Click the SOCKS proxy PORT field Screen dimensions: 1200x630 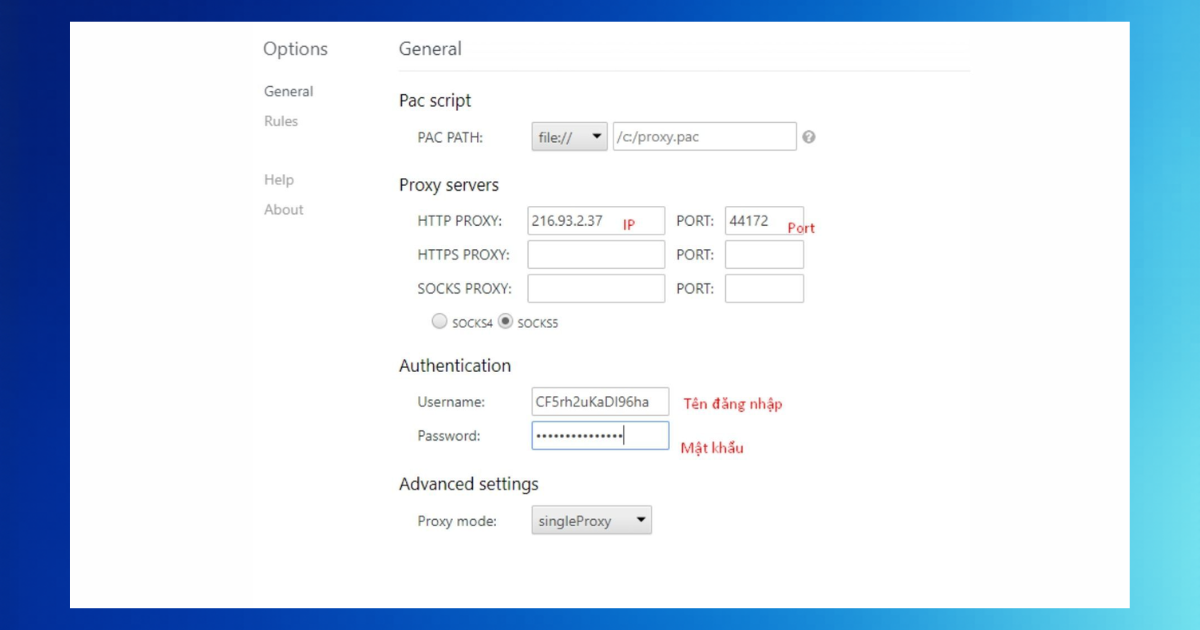point(764,289)
